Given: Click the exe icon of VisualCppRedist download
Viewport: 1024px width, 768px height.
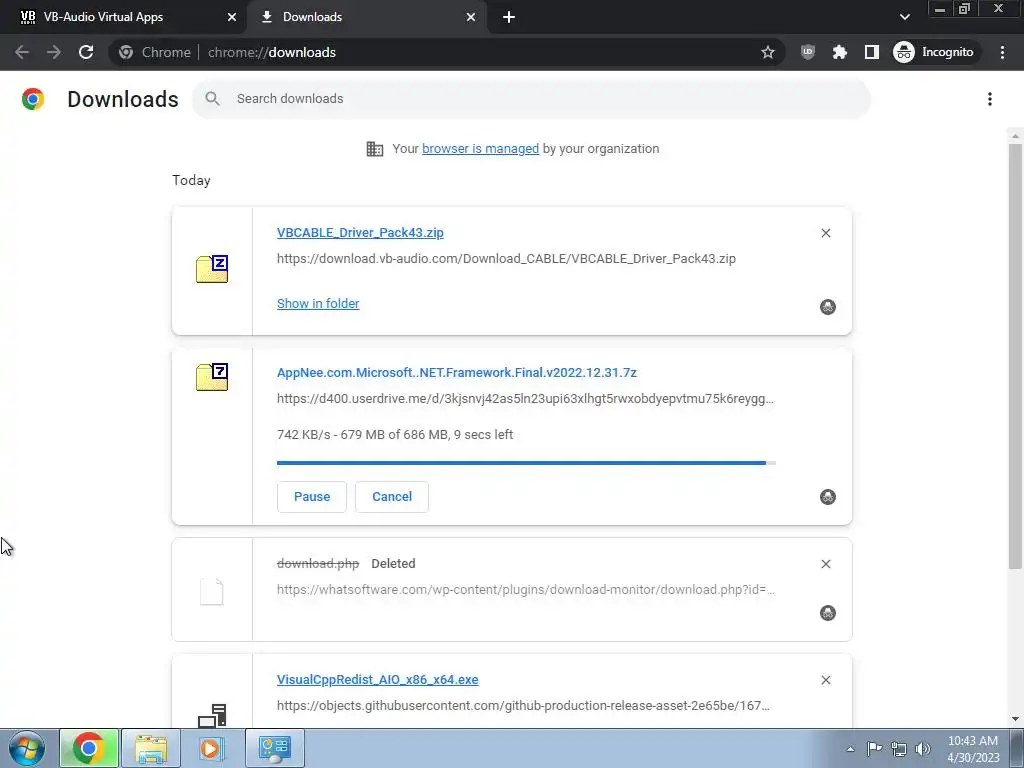Looking at the screenshot, I should pyautogui.click(x=212, y=716).
